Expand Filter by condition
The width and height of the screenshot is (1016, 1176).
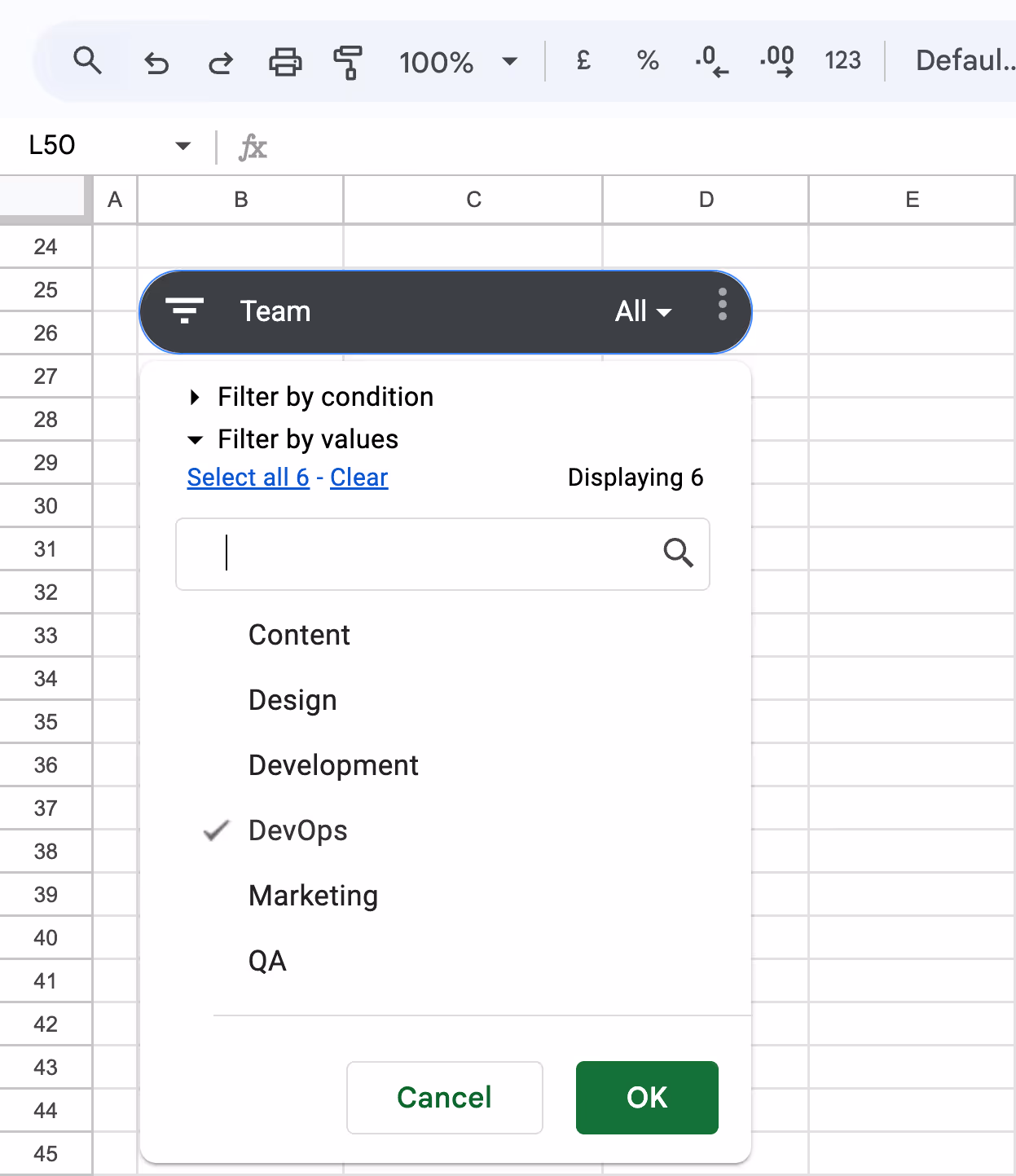325,397
